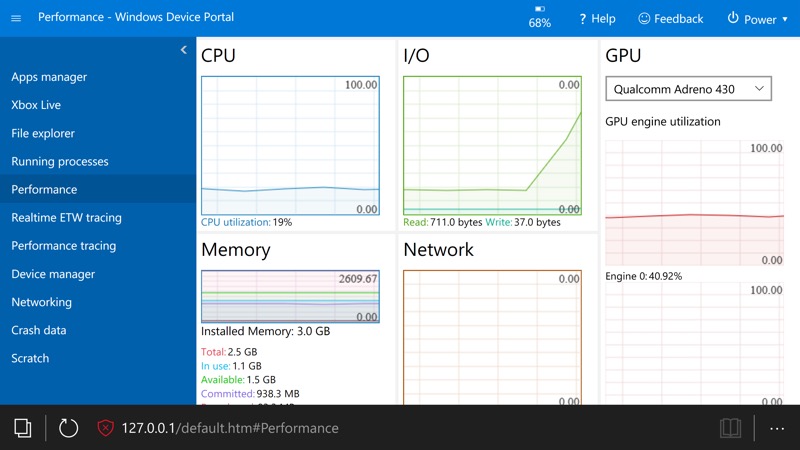This screenshot has width=800, height=450.
Task: Click the red security shield icon
Action: click(106, 428)
